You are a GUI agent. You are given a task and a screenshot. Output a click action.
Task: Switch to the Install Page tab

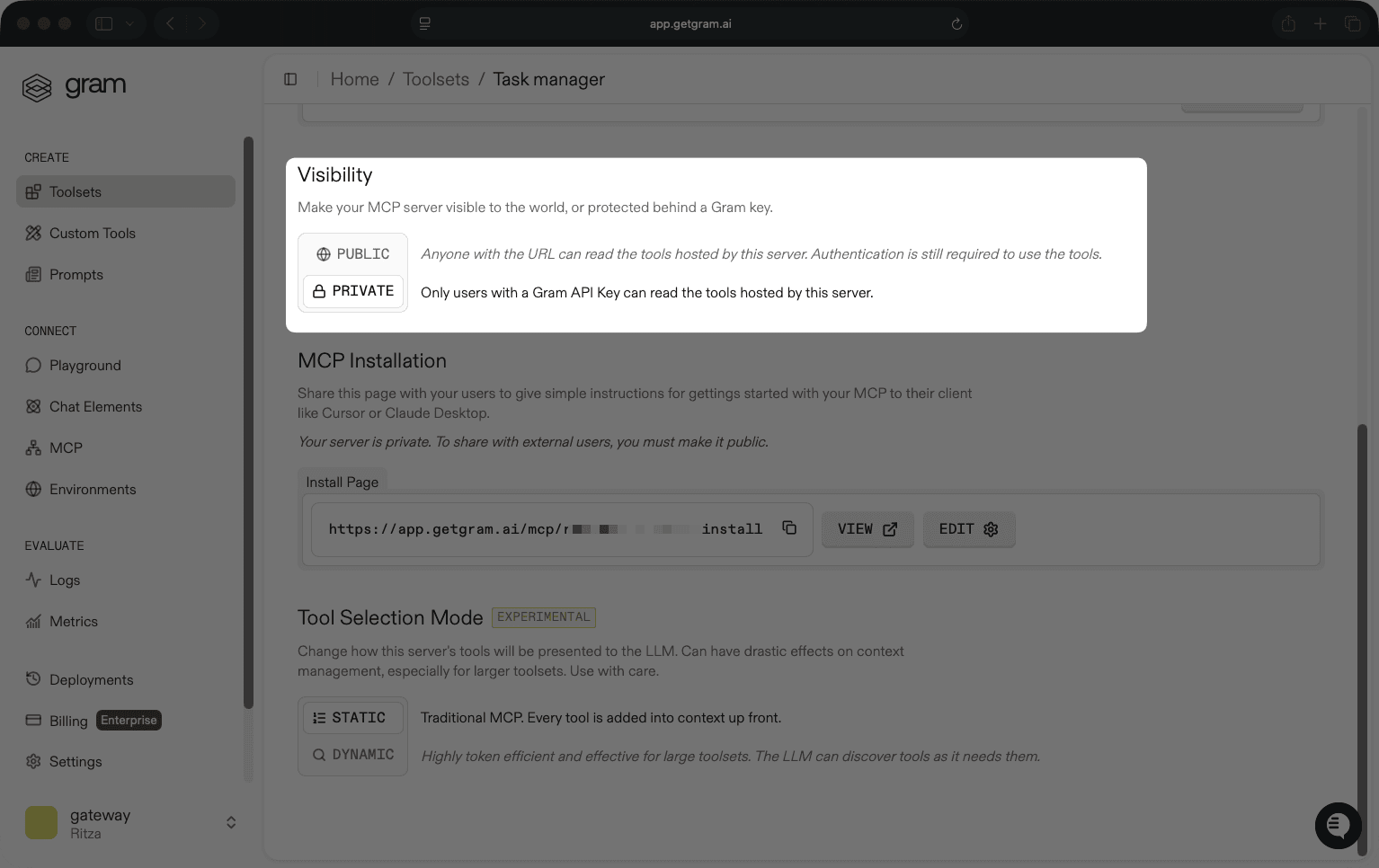pyautogui.click(x=342, y=482)
